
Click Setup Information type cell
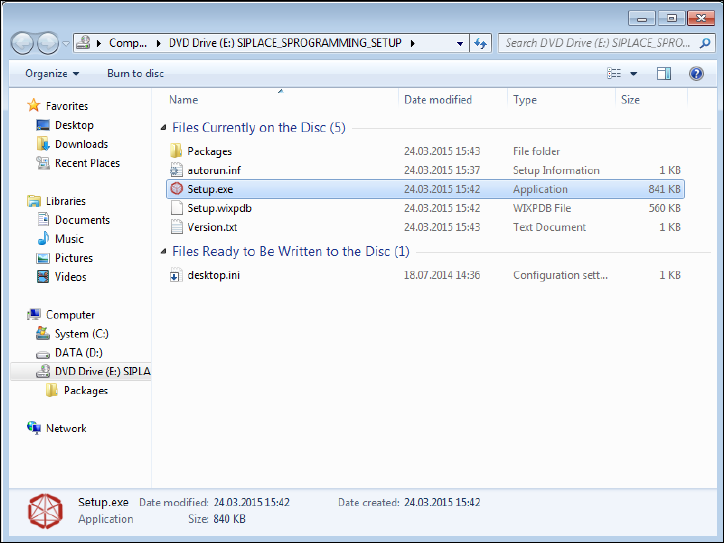coord(556,170)
